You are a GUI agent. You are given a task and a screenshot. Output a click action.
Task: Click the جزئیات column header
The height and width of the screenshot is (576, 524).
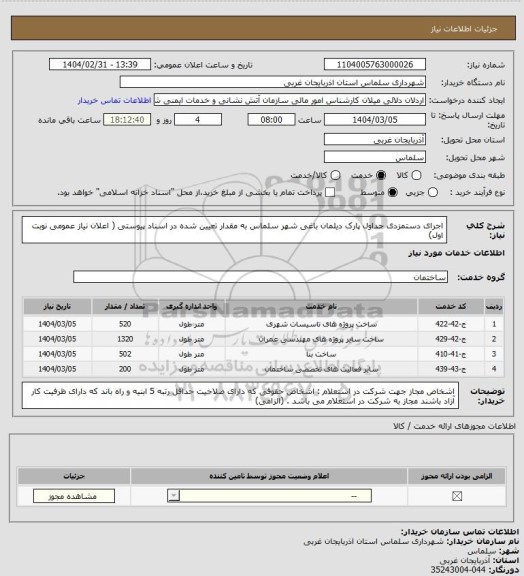[74, 476]
